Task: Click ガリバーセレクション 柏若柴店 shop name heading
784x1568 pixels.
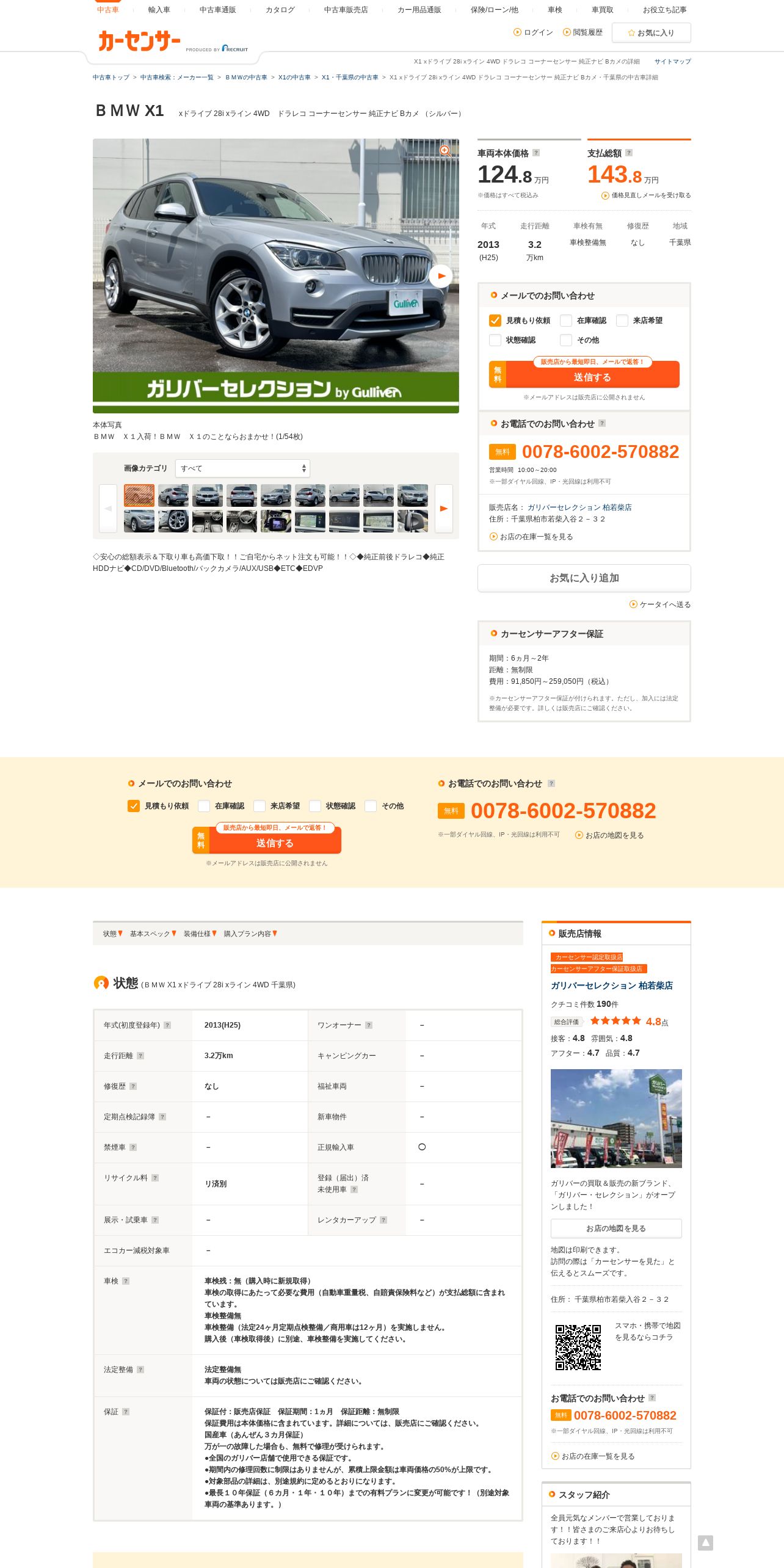Action: coord(612,985)
